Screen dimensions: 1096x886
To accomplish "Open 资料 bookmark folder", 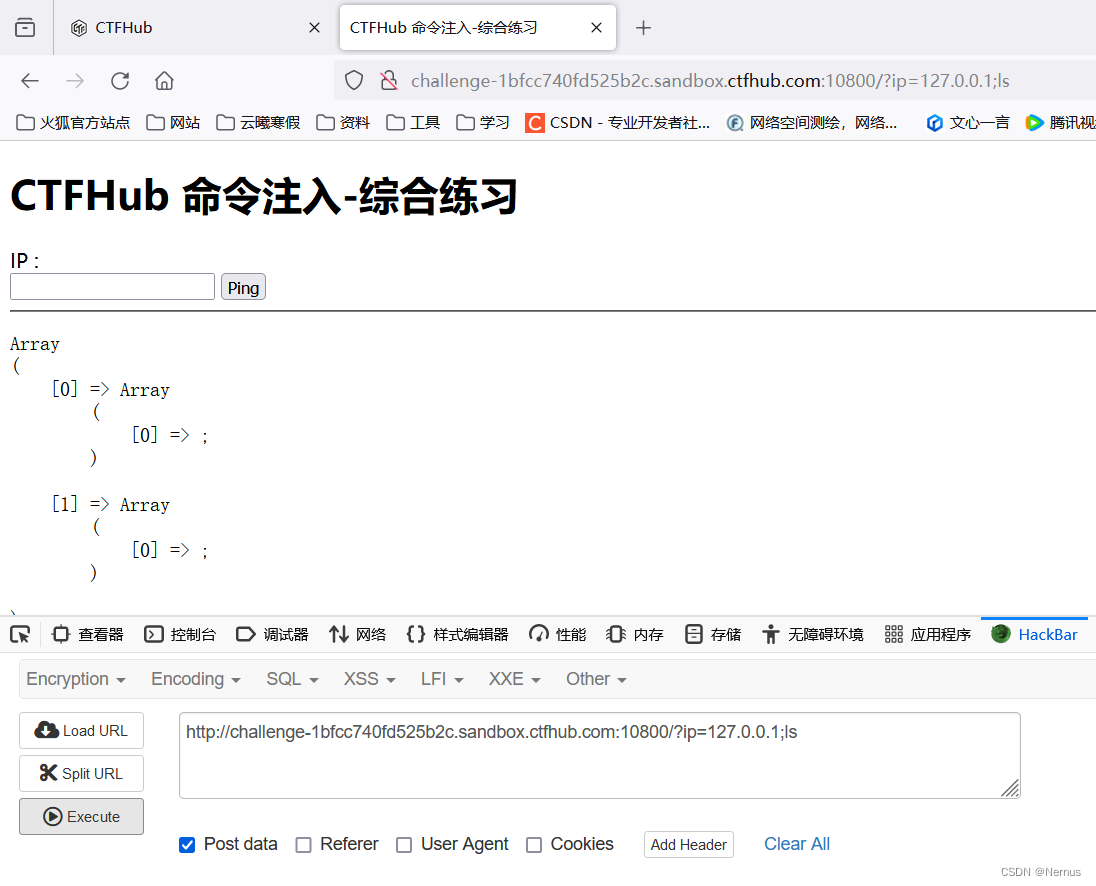I will click(343, 123).
